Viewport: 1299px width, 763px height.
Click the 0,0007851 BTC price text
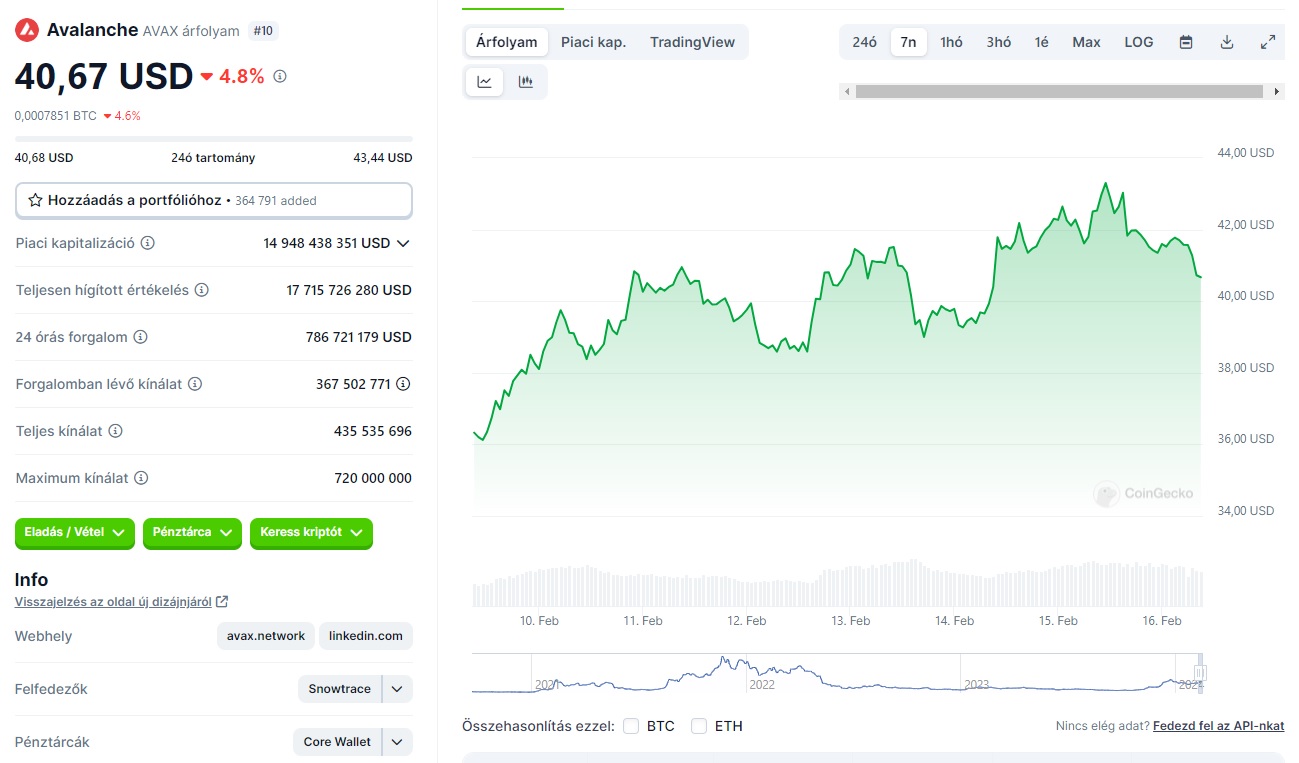[x=56, y=115]
